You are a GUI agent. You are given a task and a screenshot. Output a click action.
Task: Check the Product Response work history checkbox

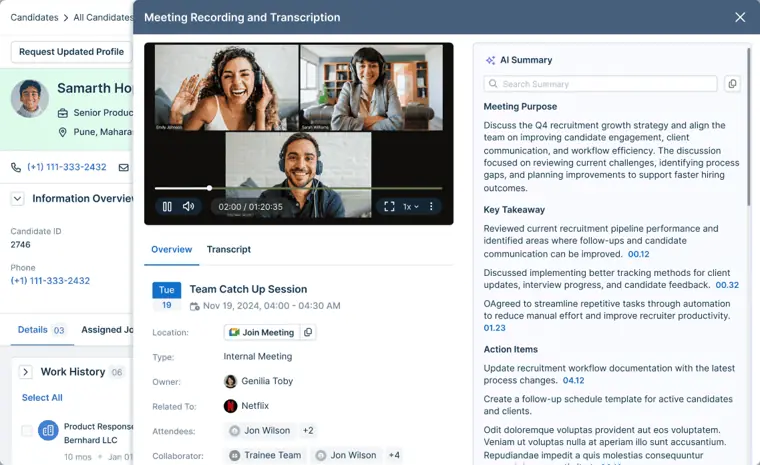tap(27, 430)
